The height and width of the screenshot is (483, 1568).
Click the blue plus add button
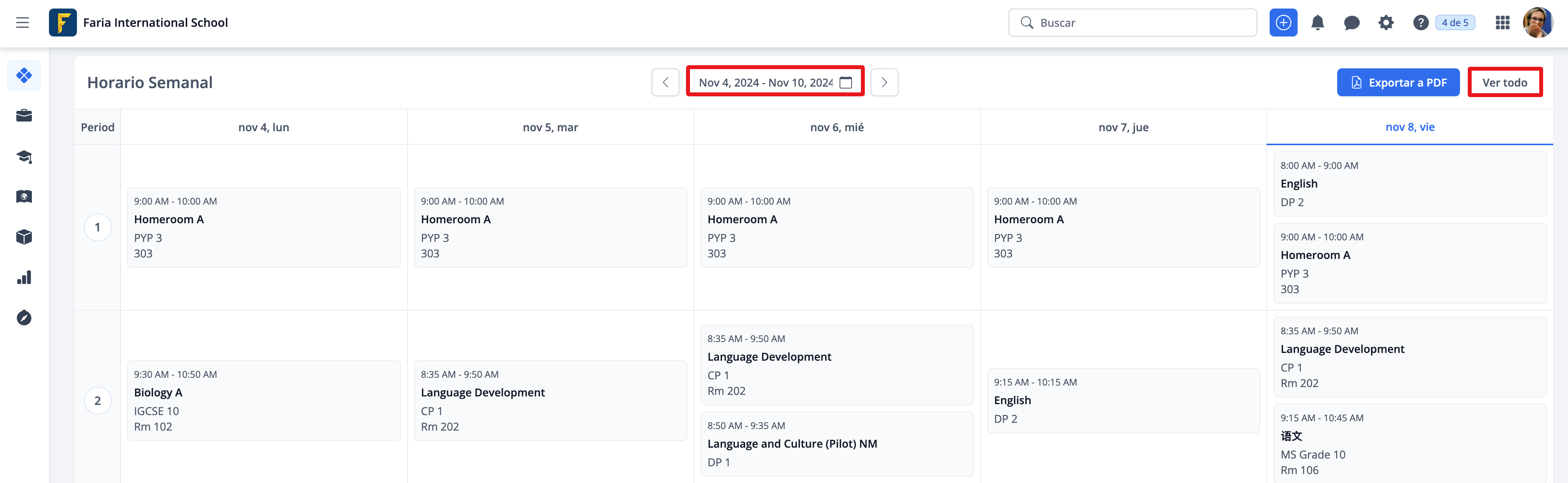1283,23
